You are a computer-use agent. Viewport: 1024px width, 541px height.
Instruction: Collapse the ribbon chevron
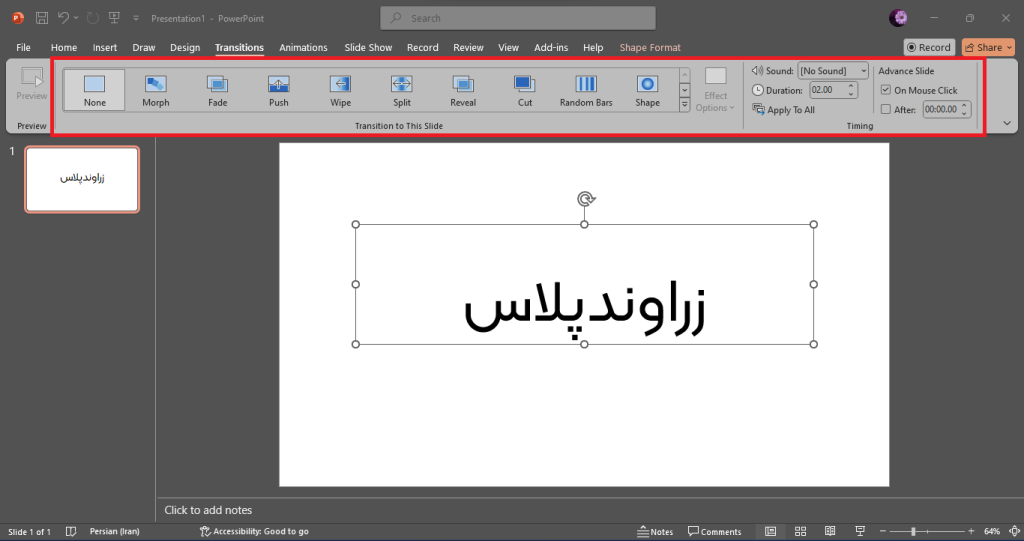(x=1006, y=123)
